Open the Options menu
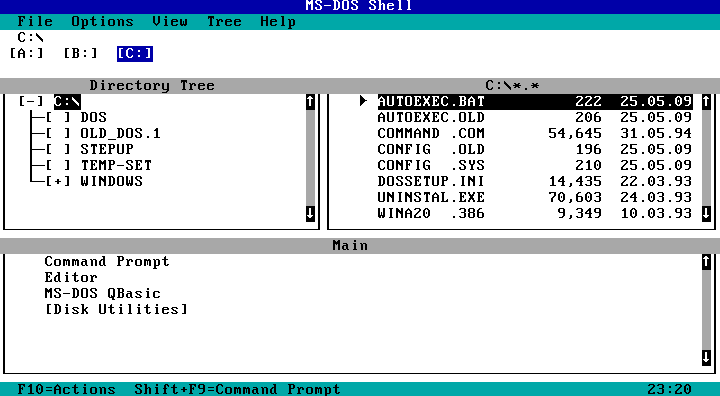Image resolution: width=720 pixels, height=396 pixels. point(102,22)
